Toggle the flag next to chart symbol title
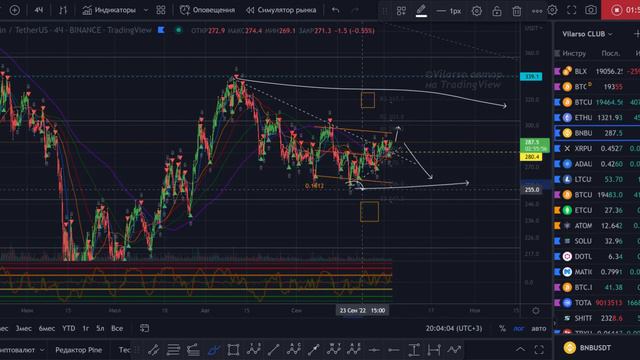The width and height of the screenshot is (640, 360). (x=161, y=30)
